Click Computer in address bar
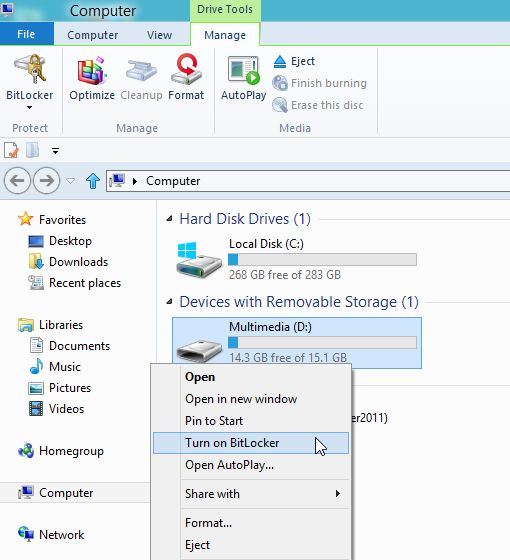Screen dimensions: 510x560 coord(173,181)
